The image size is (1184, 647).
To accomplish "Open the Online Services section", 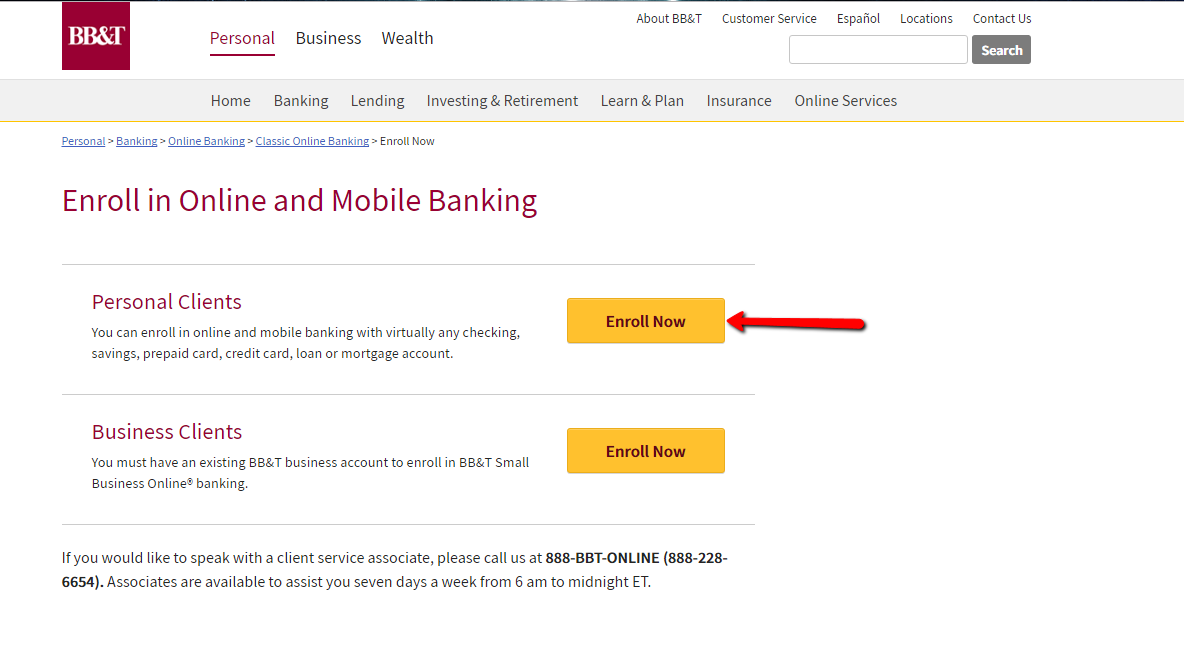I will 845,100.
